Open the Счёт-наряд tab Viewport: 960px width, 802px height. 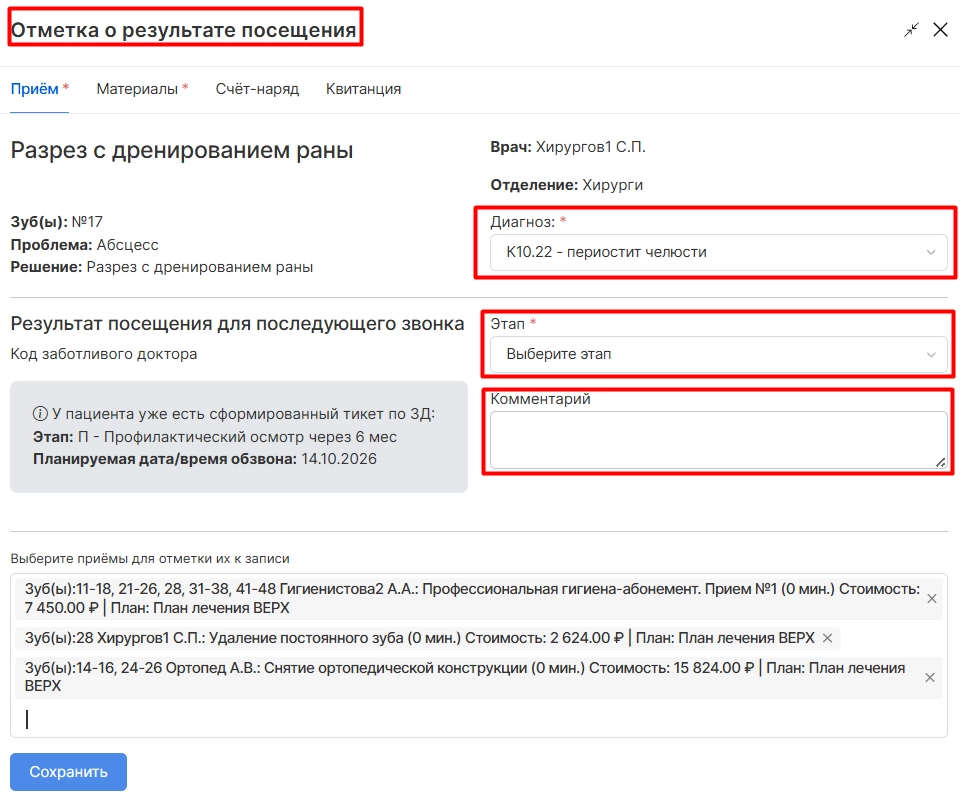point(257,89)
